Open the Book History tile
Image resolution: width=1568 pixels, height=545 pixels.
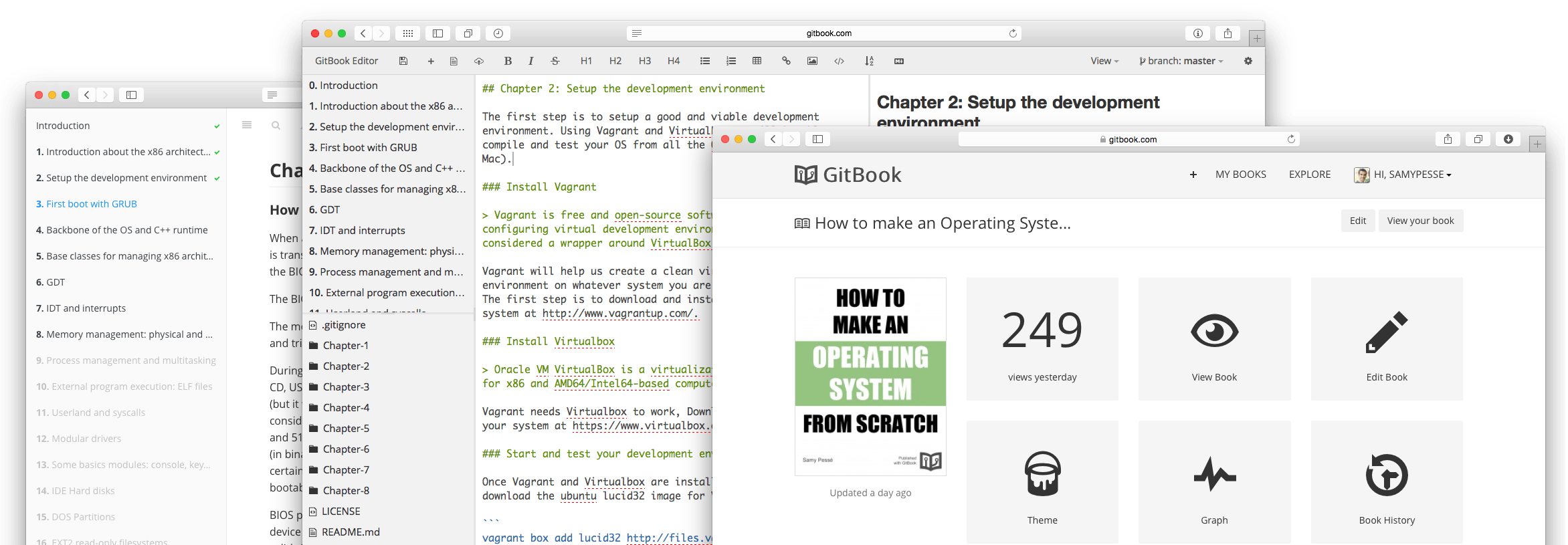click(1387, 482)
